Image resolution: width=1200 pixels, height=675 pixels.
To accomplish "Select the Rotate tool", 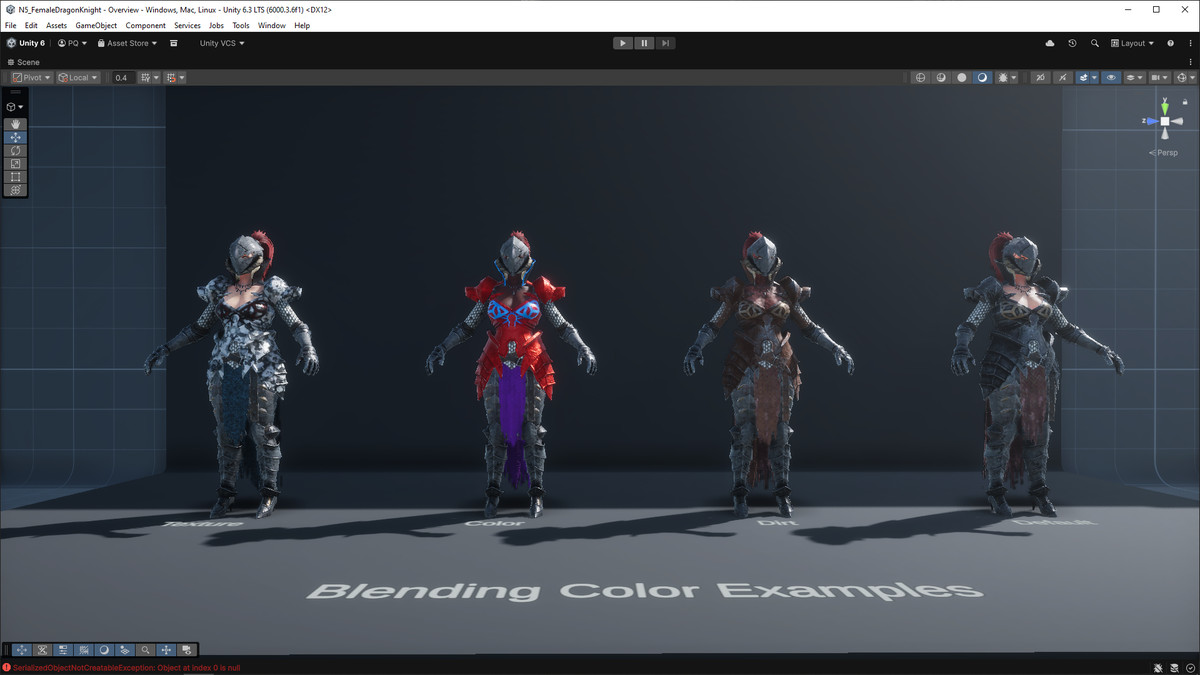I will click(15, 150).
